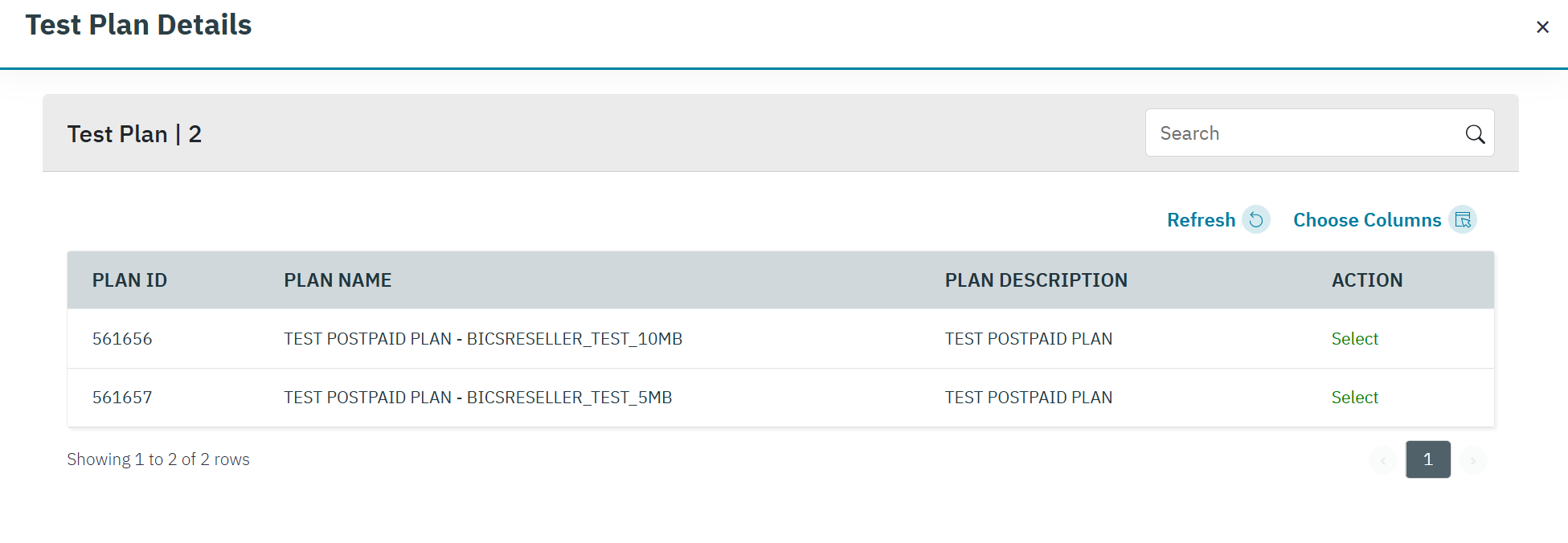Click plan name BICSRESELLER_TEST_10MB cell
This screenshot has height=543, width=1568.
pyautogui.click(x=483, y=339)
